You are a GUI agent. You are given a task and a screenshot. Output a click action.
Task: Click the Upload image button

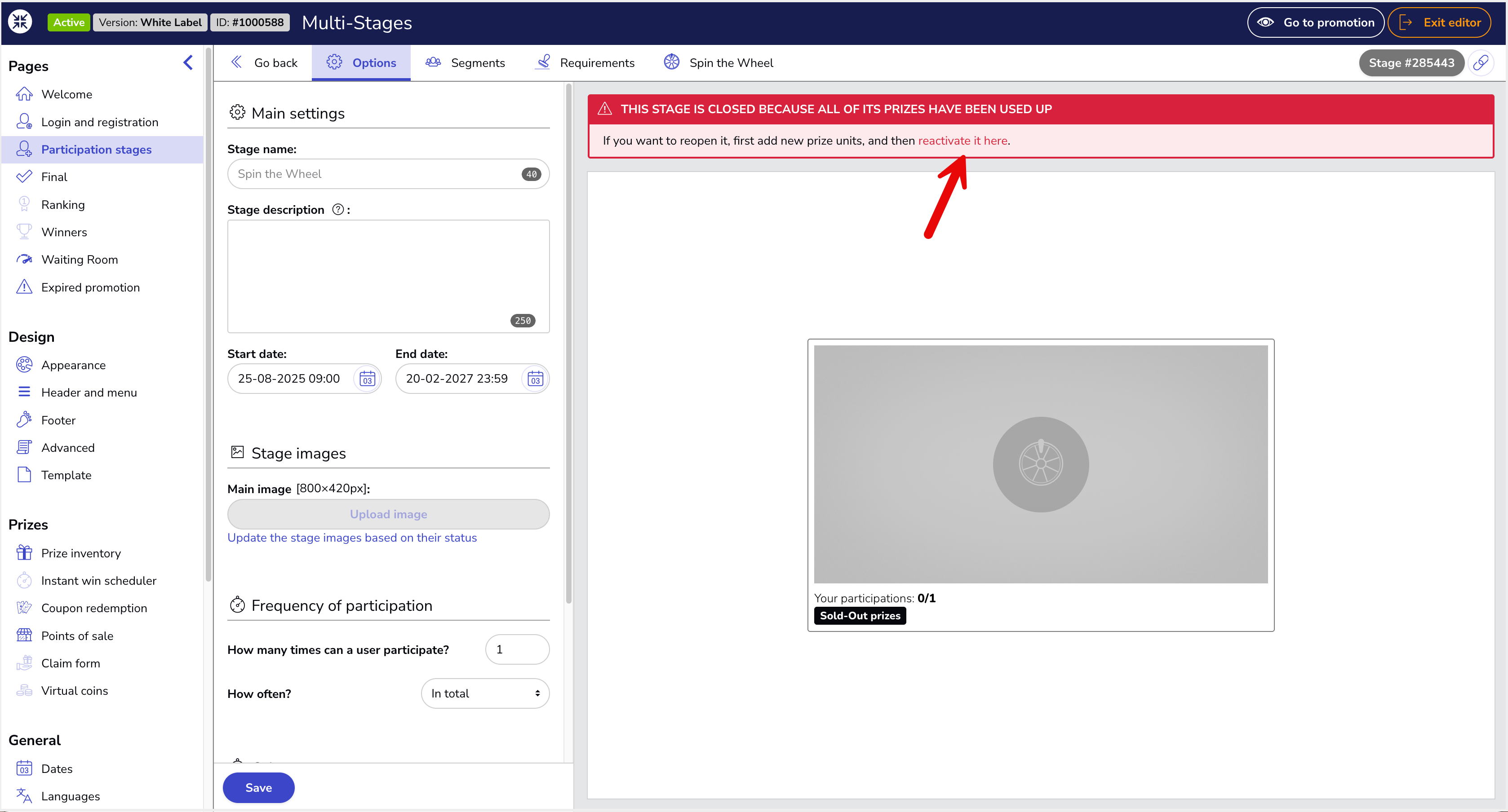click(388, 514)
